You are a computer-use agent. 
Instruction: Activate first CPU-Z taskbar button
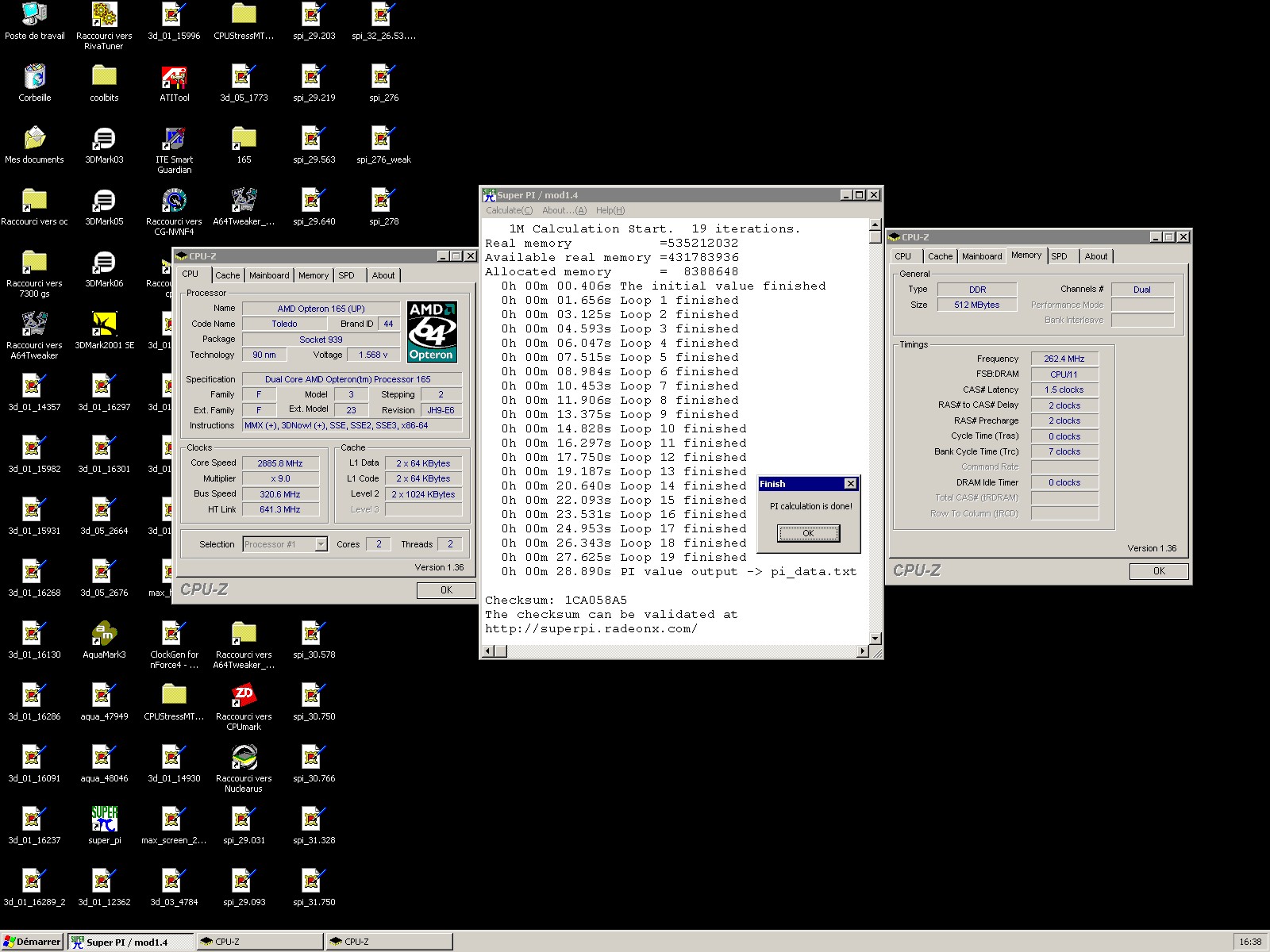click(260, 942)
